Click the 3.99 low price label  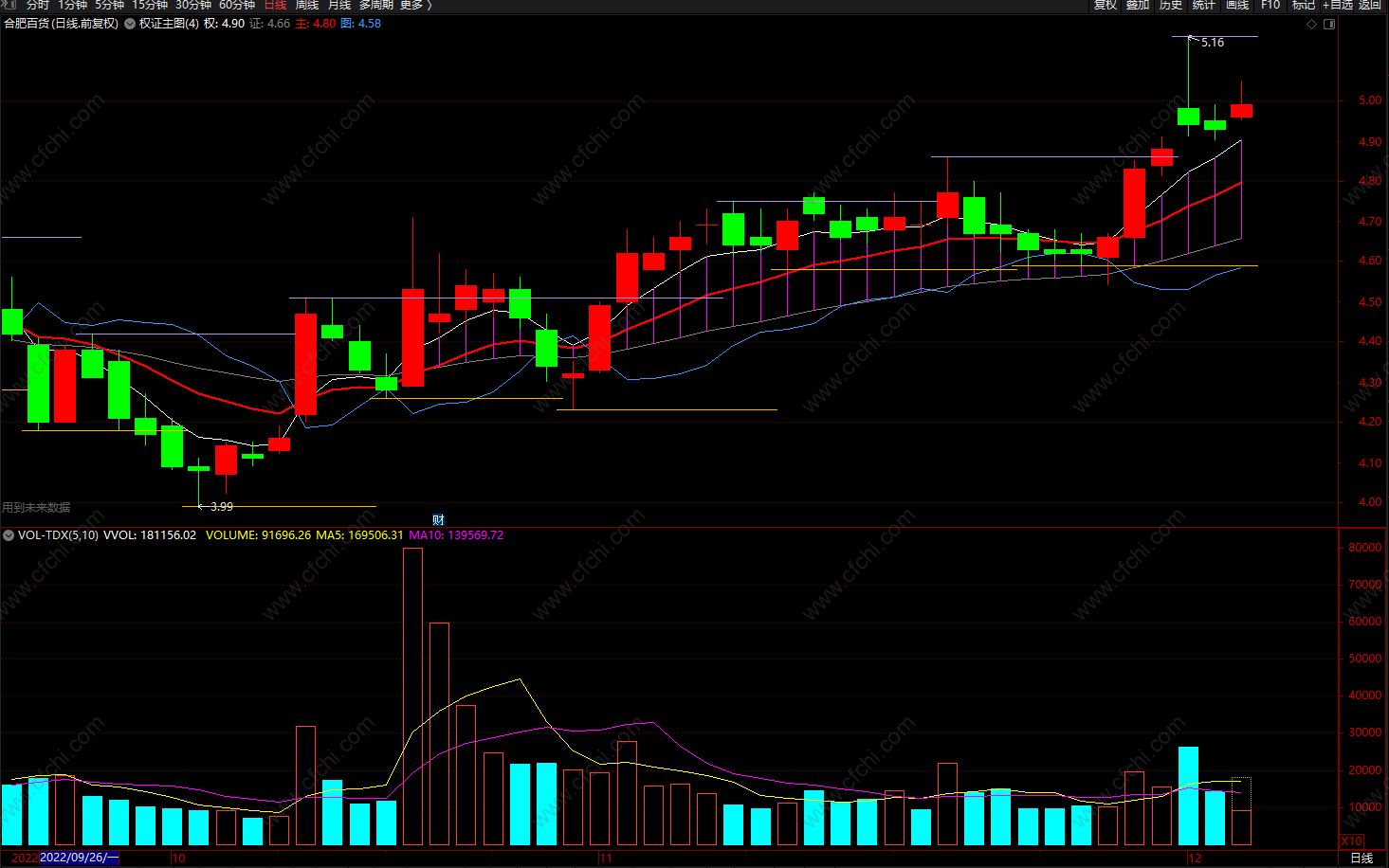pos(222,507)
